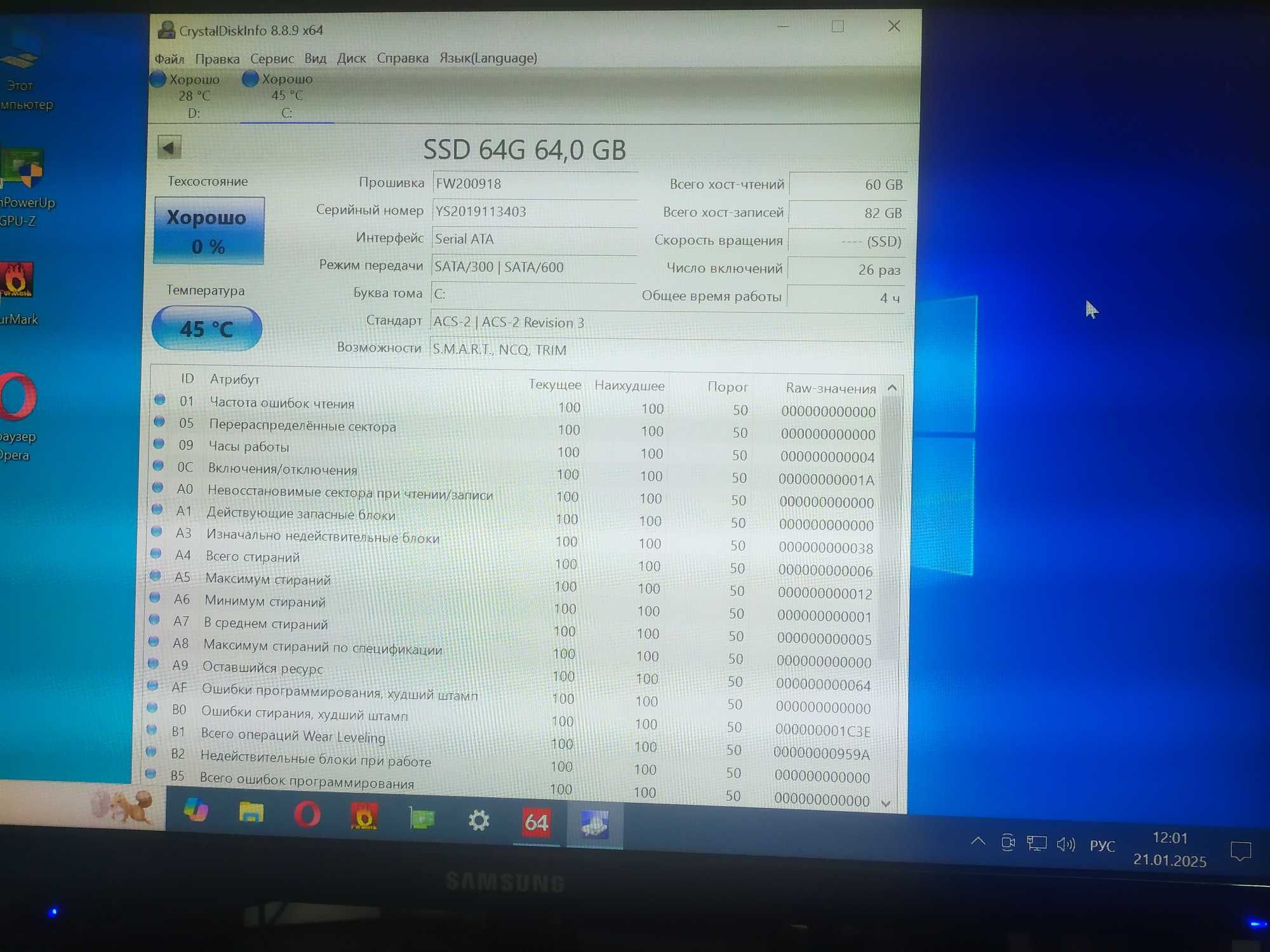Screen dimensions: 1270x952
Task: Open the GPU-Z taskbar icon
Action: click(422, 817)
